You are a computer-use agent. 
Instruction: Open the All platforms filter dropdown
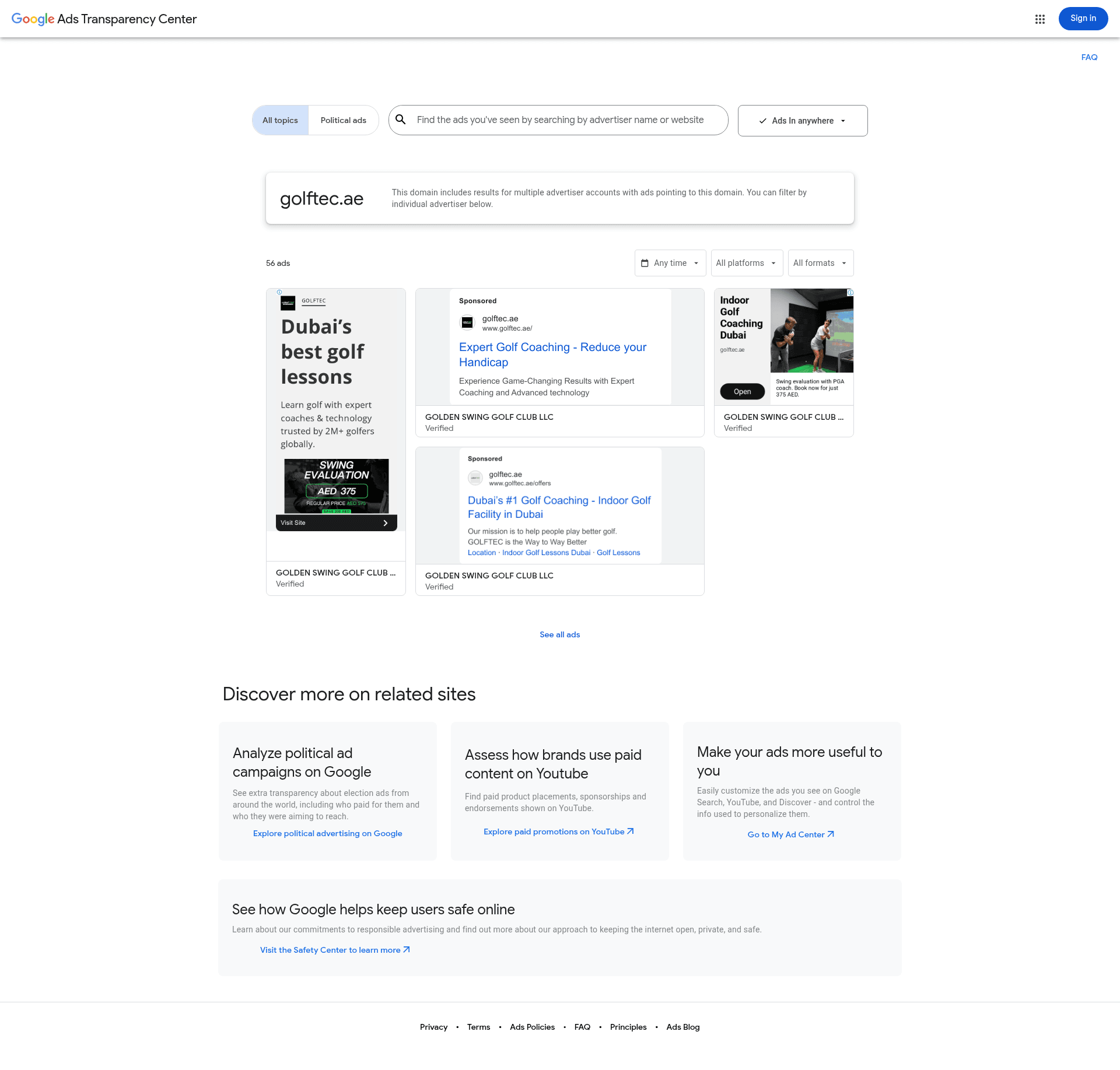tap(747, 263)
